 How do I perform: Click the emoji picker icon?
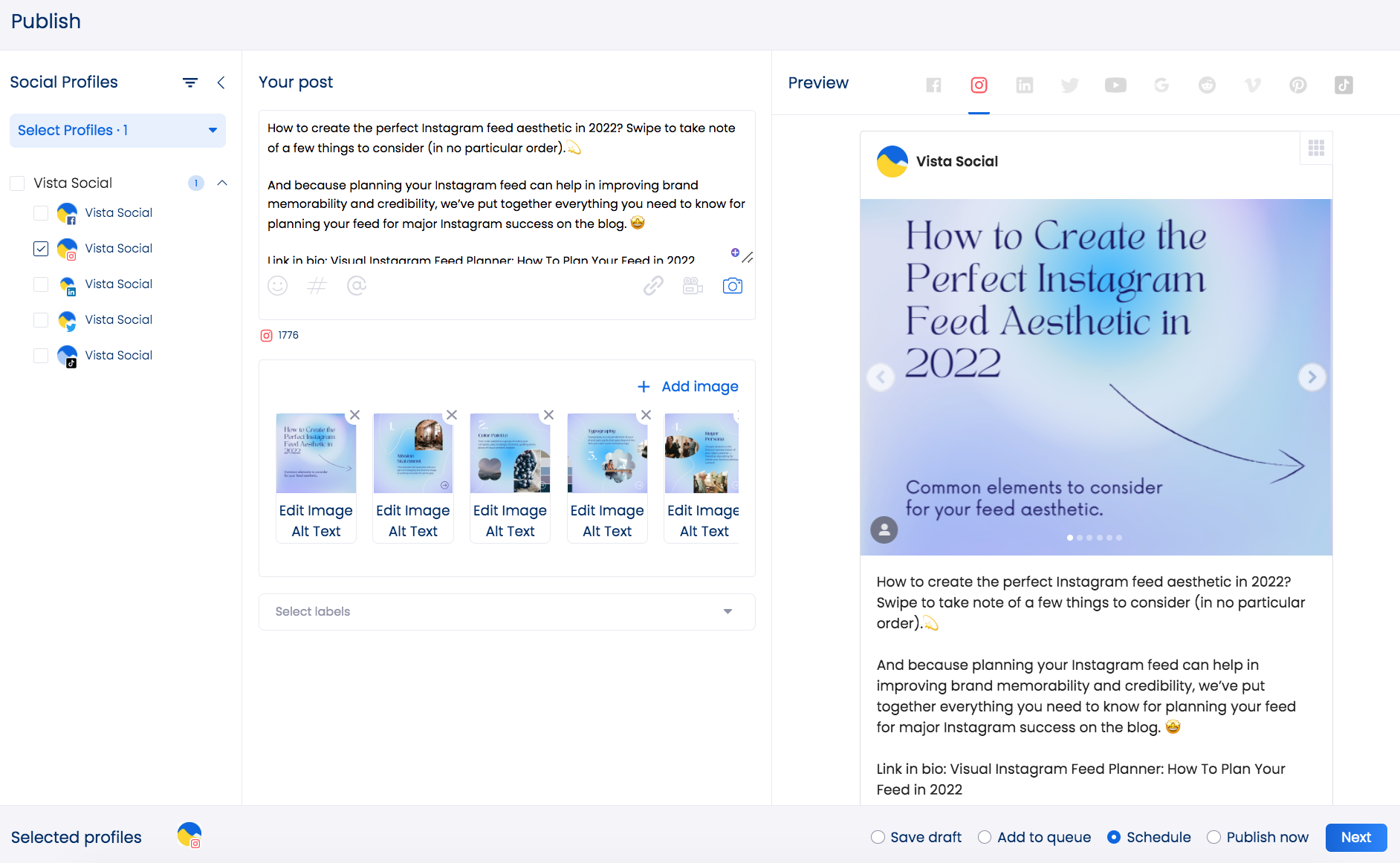pyautogui.click(x=277, y=286)
